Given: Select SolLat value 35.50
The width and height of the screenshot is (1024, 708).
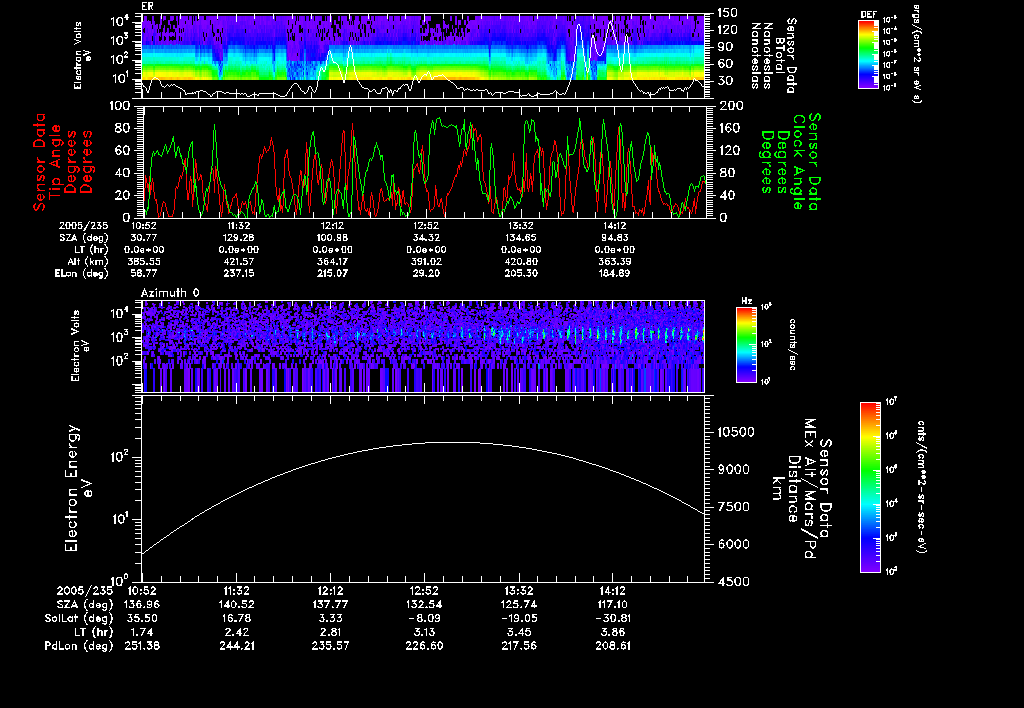Looking at the screenshot, I should (x=142, y=618).
